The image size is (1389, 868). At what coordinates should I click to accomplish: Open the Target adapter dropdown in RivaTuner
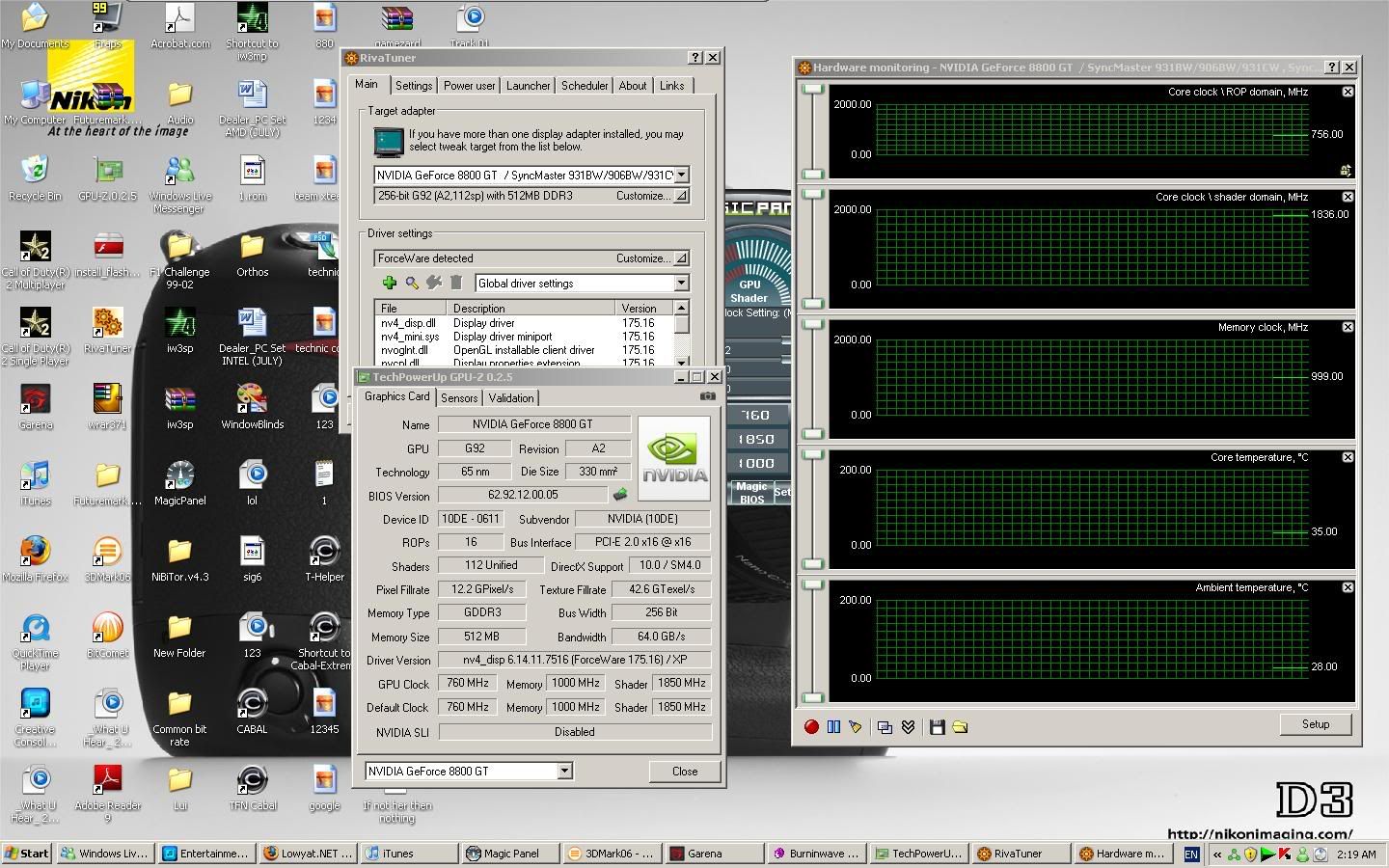(681, 175)
